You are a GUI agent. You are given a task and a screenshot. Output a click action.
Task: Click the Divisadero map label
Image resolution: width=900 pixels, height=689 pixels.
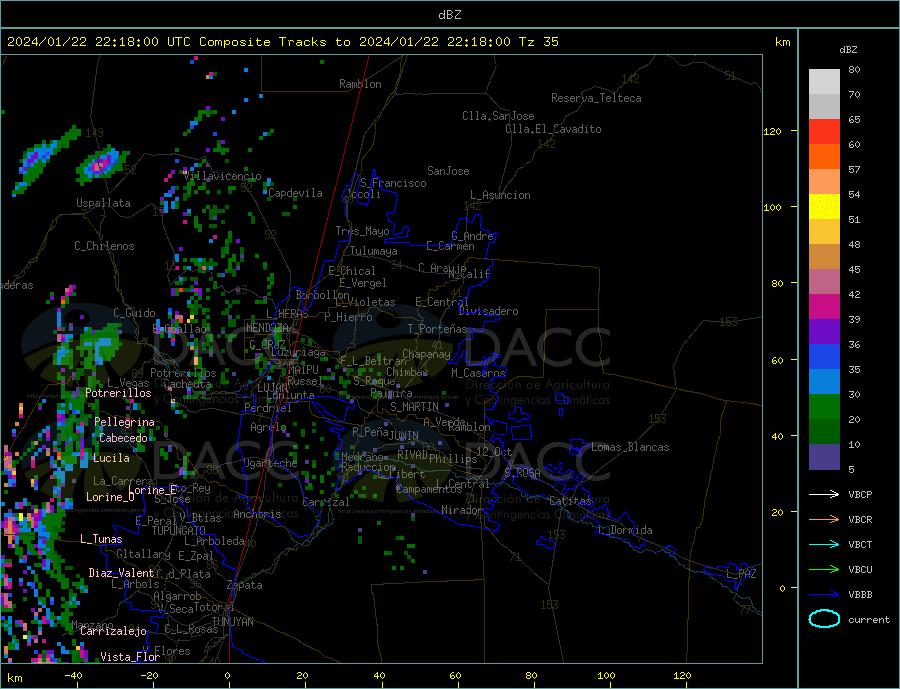(488, 311)
